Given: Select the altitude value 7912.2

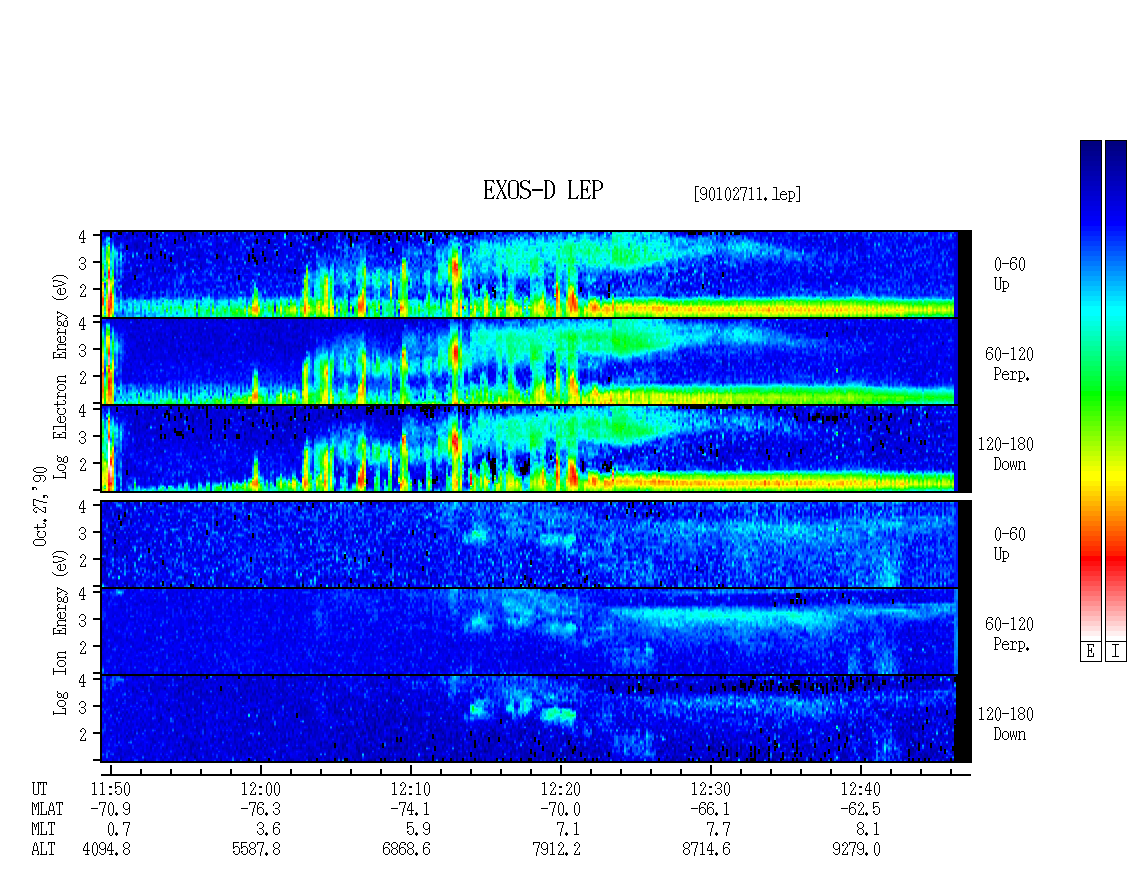Looking at the screenshot, I should pos(556,850).
